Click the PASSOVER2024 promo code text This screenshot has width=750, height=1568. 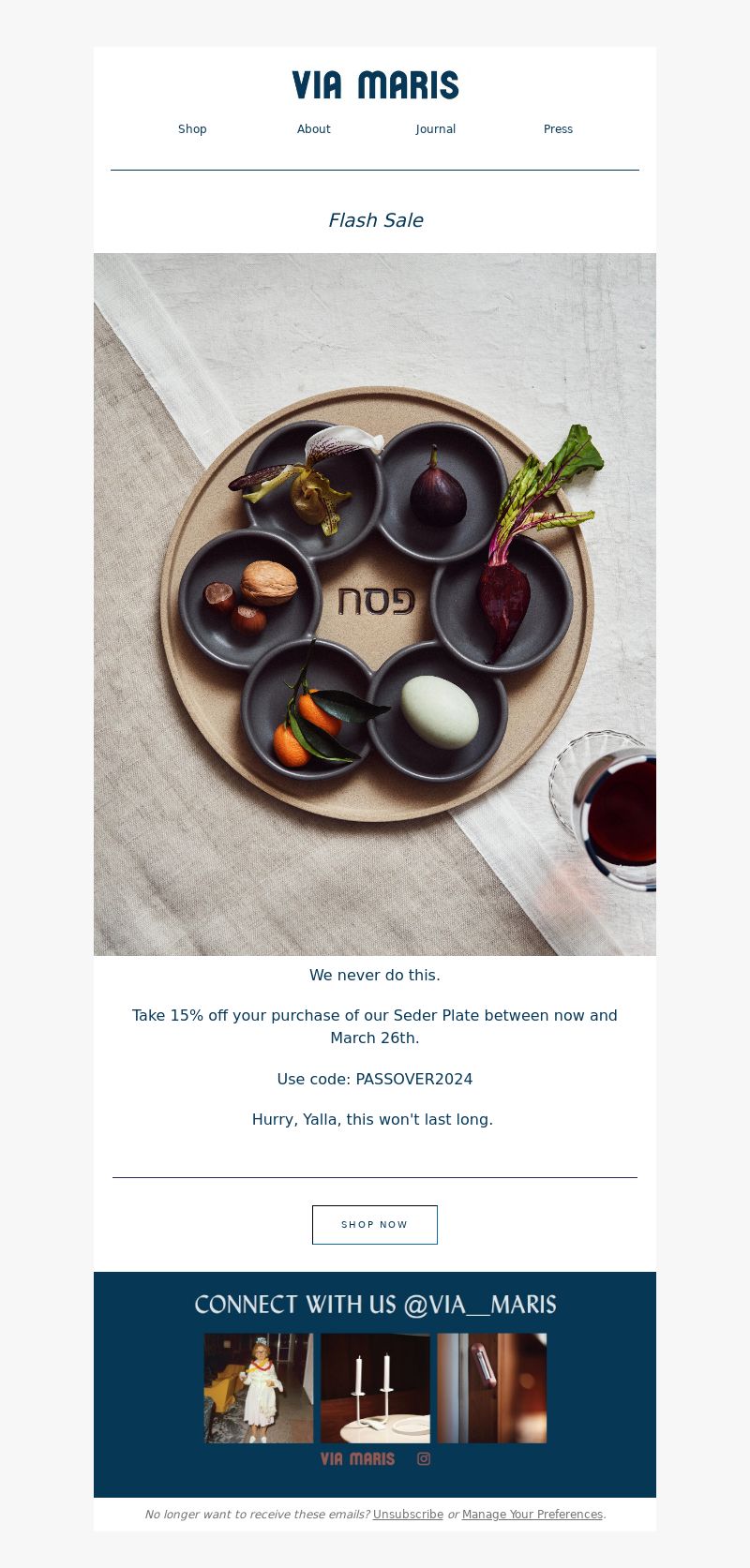pyautogui.click(x=414, y=1079)
